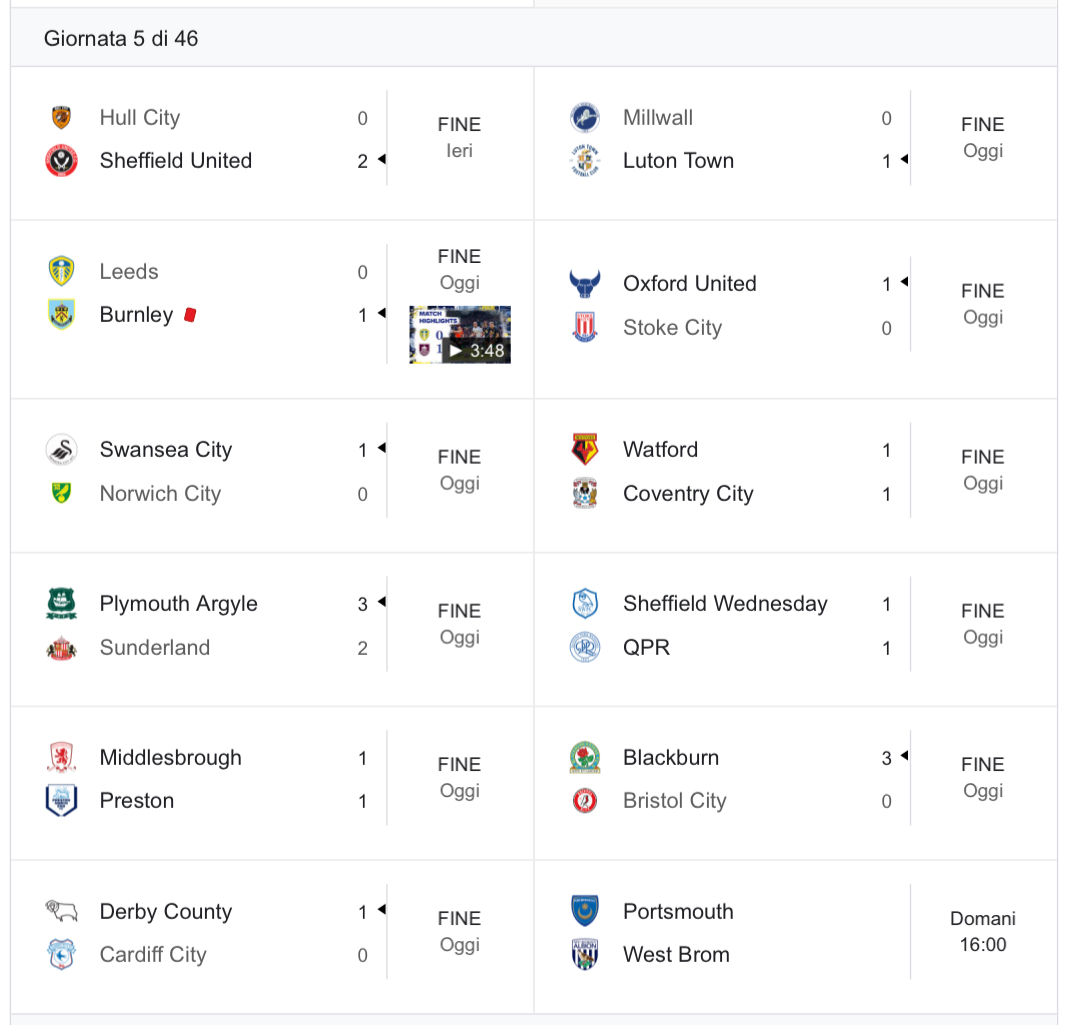Click the Coventry City team name
The width and height of the screenshot is (1080, 1025).
pos(688,494)
